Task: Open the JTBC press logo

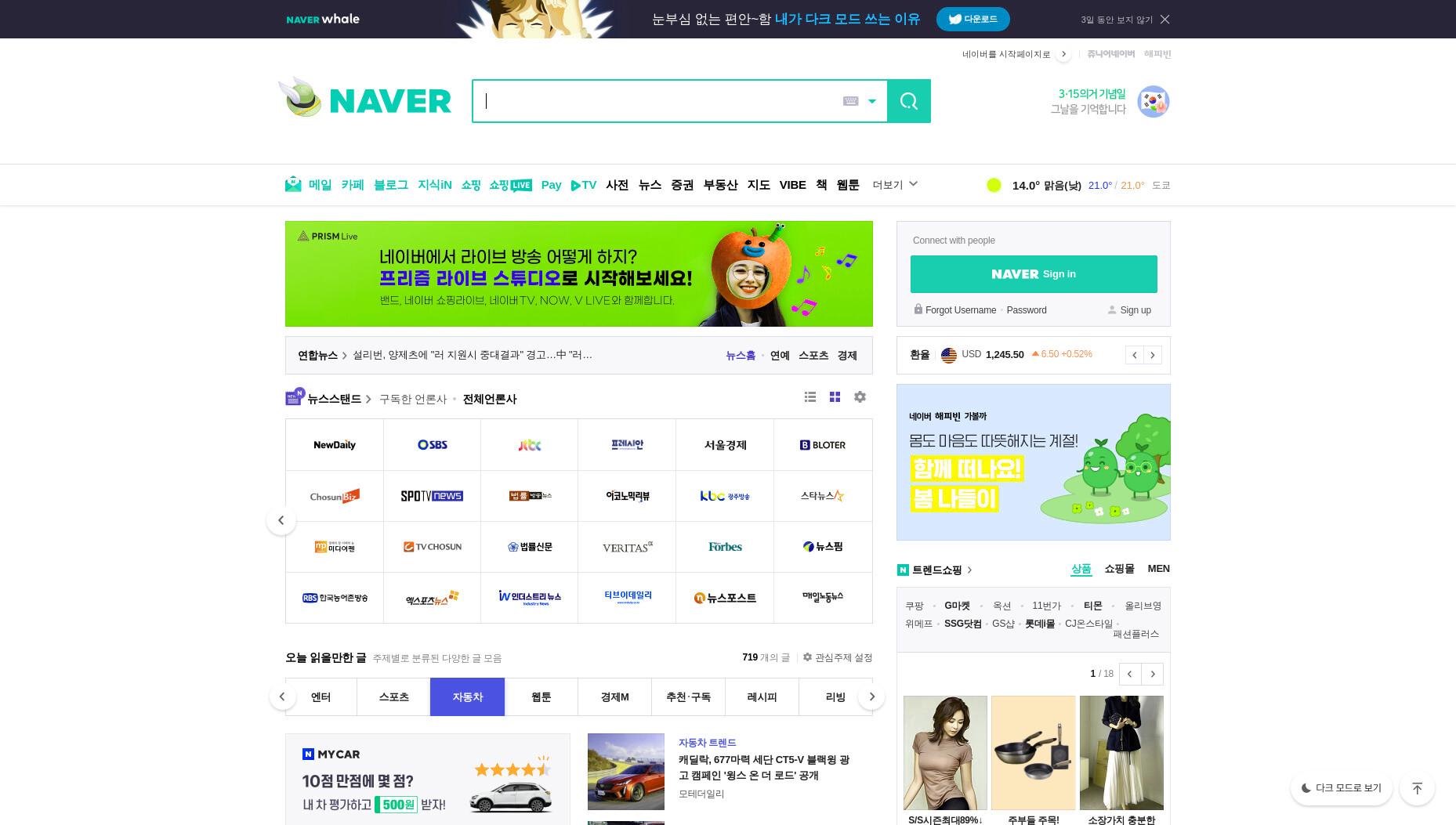Action: point(530,445)
